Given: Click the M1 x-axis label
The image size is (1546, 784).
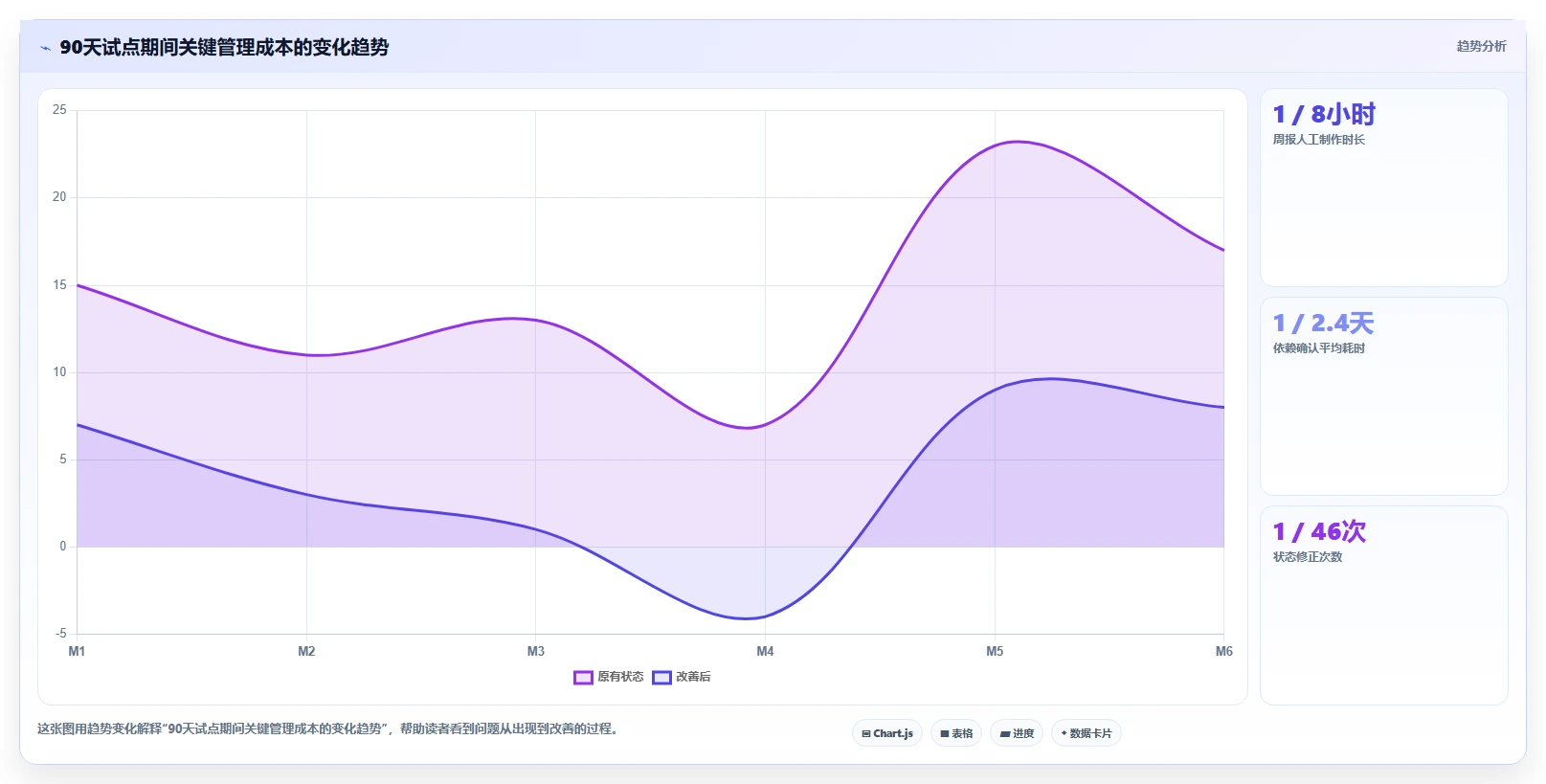Looking at the screenshot, I should (x=77, y=651).
